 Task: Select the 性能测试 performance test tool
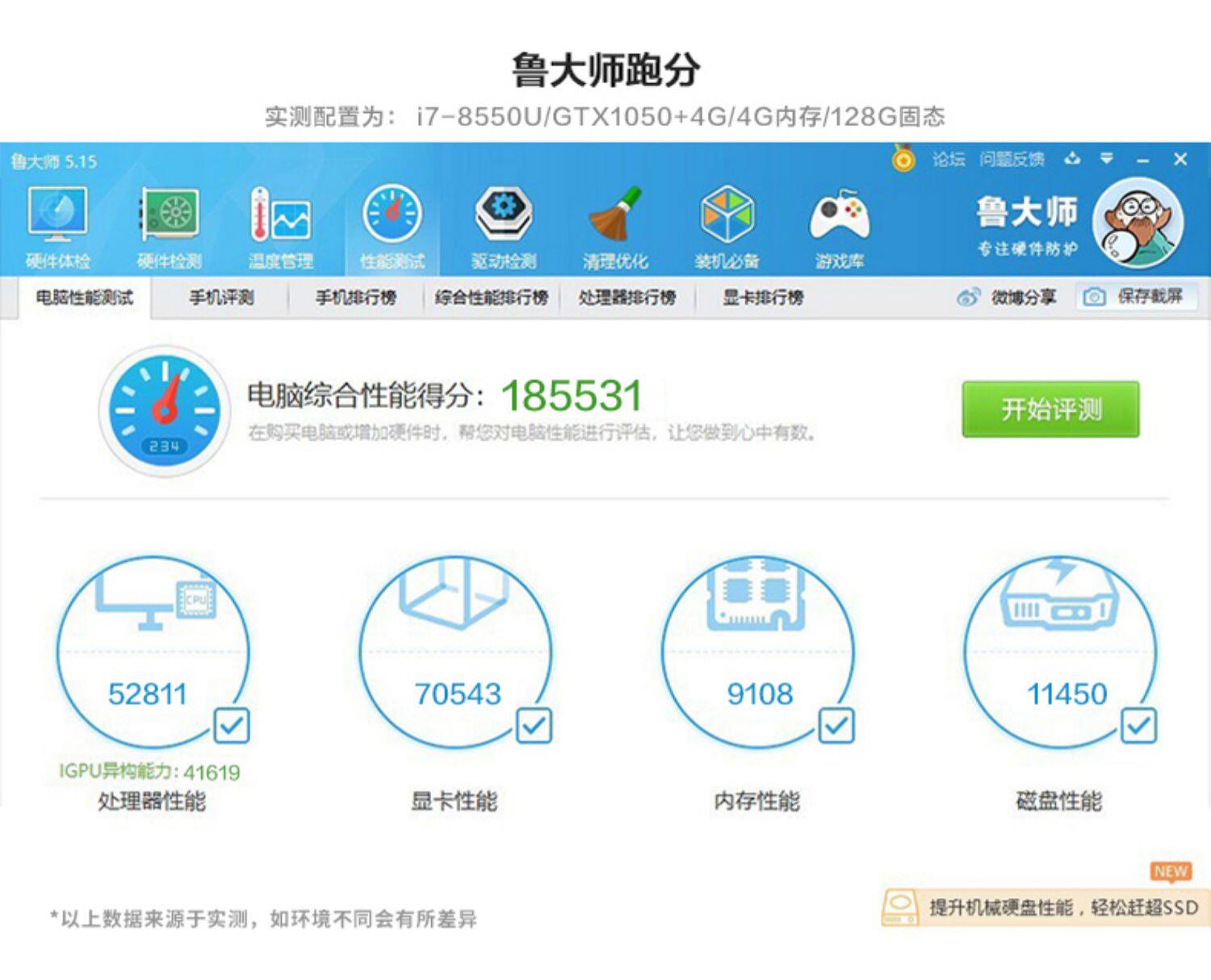(x=392, y=228)
